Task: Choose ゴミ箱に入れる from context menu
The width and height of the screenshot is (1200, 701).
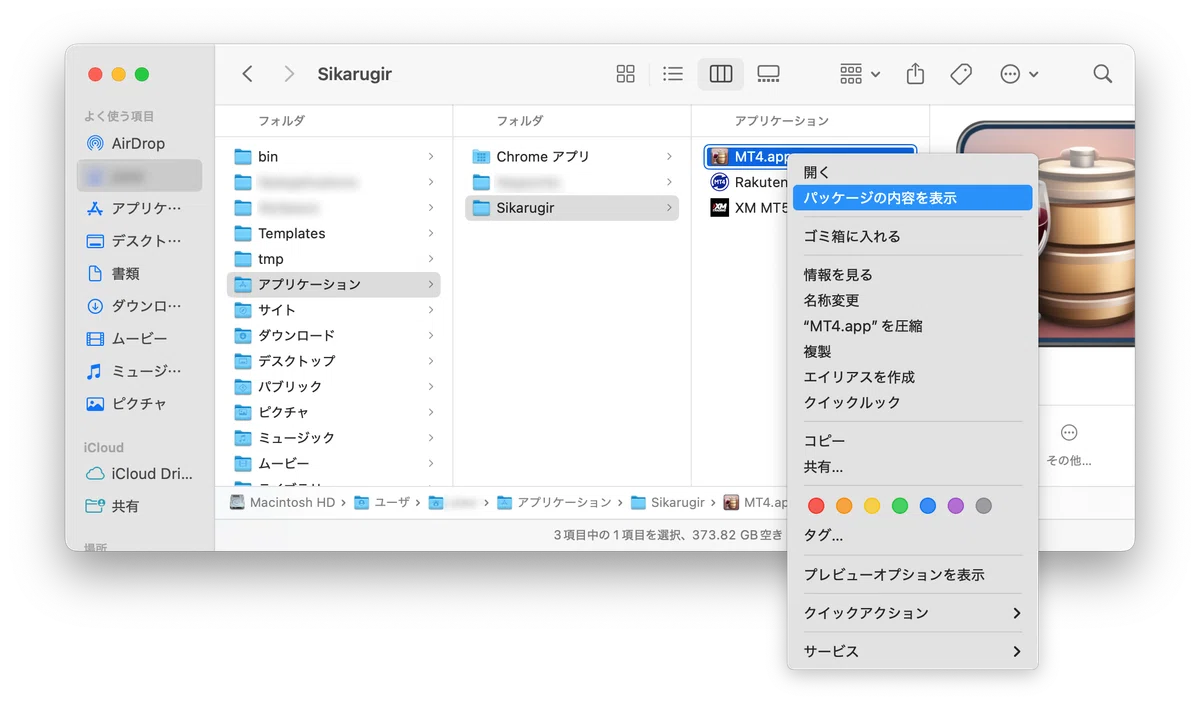Action: 912,236
